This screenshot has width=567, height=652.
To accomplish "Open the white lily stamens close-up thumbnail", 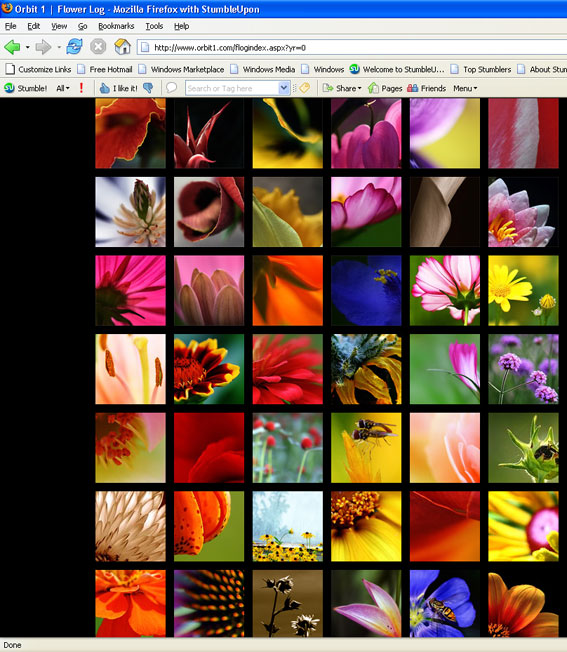I will 130,369.
